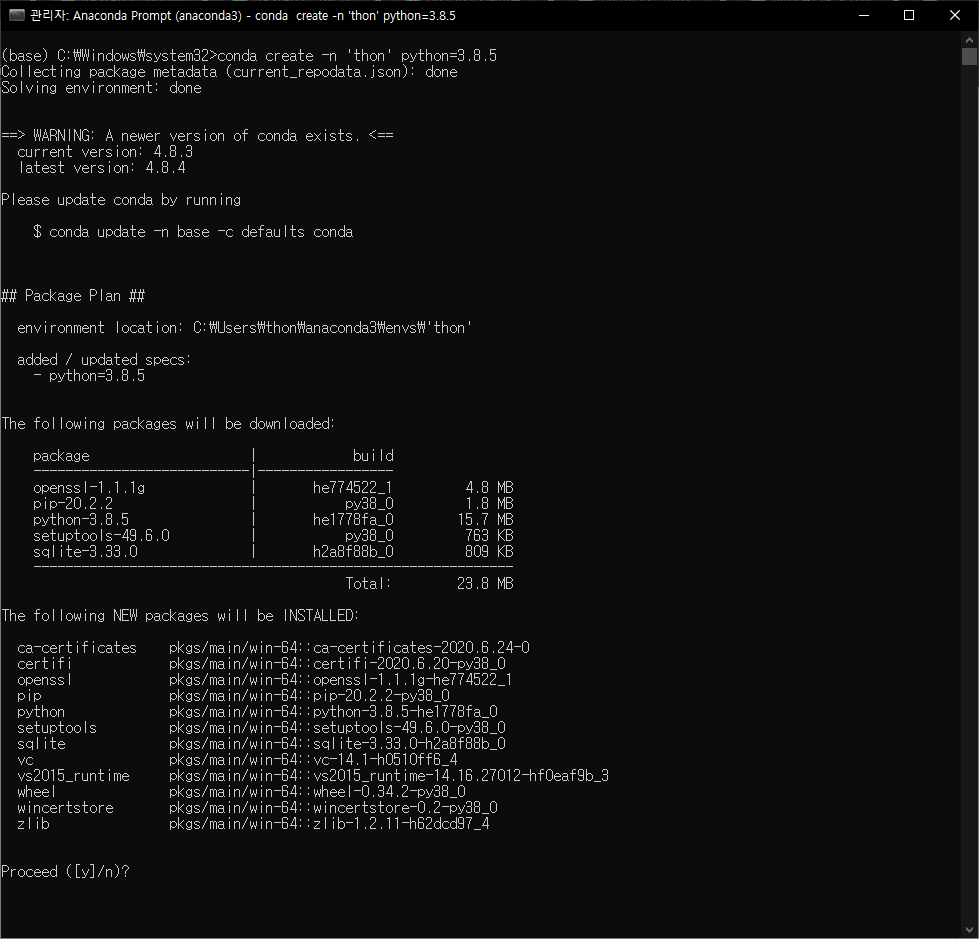Click the '15.7 MB' size value
Screen dimensions: 979x939
485,519
